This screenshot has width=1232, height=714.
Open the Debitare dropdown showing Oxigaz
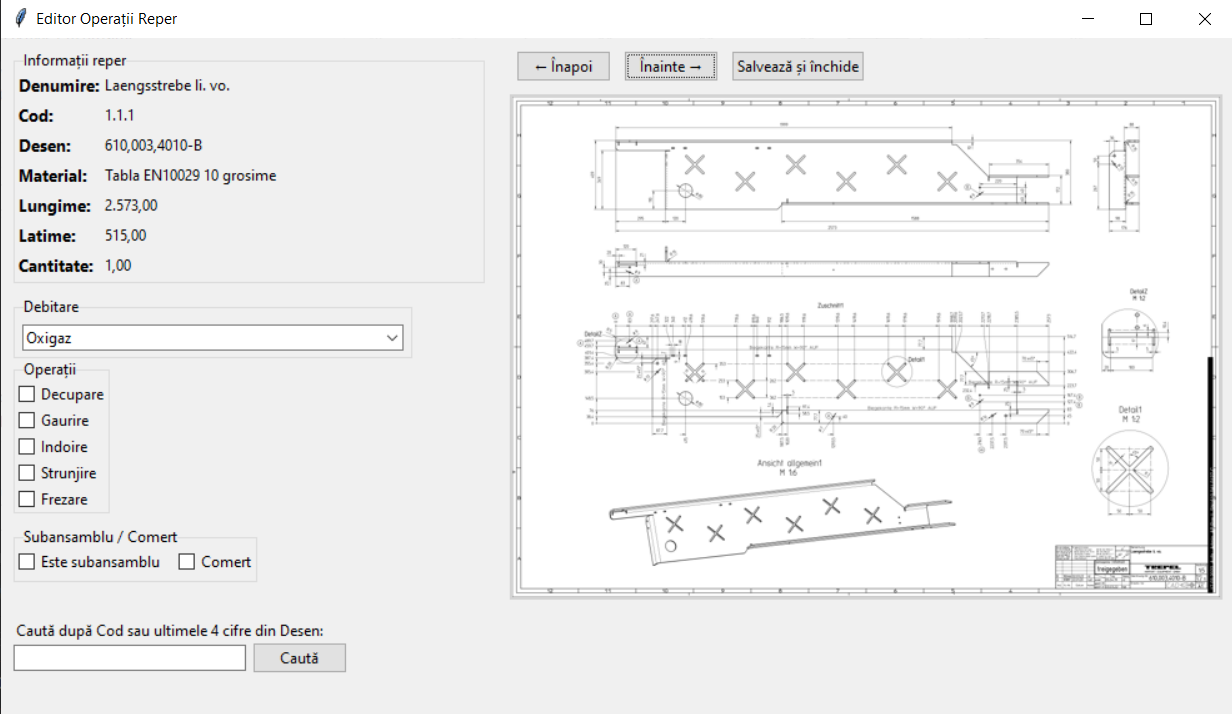tap(200, 338)
